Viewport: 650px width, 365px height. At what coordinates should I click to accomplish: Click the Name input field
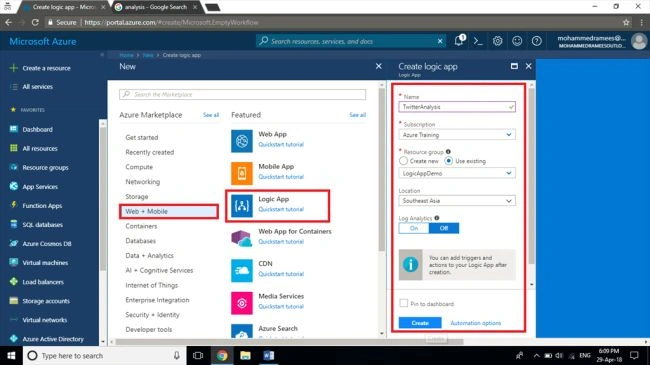click(457, 107)
